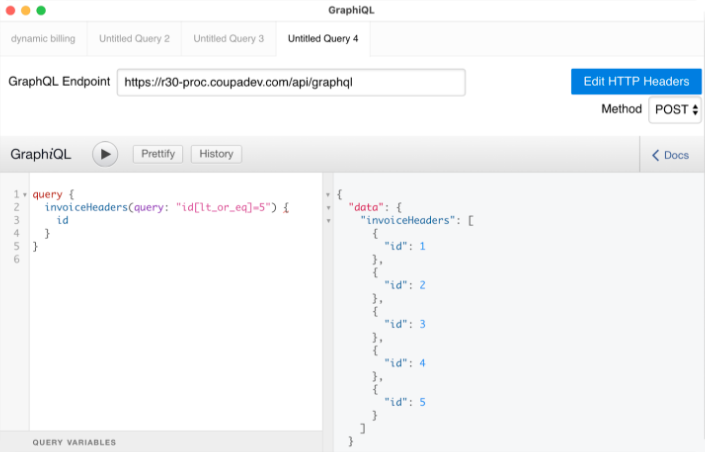This screenshot has width=705, height=452.
Task: Click the id field on line 3
Action: pos(62,220)
